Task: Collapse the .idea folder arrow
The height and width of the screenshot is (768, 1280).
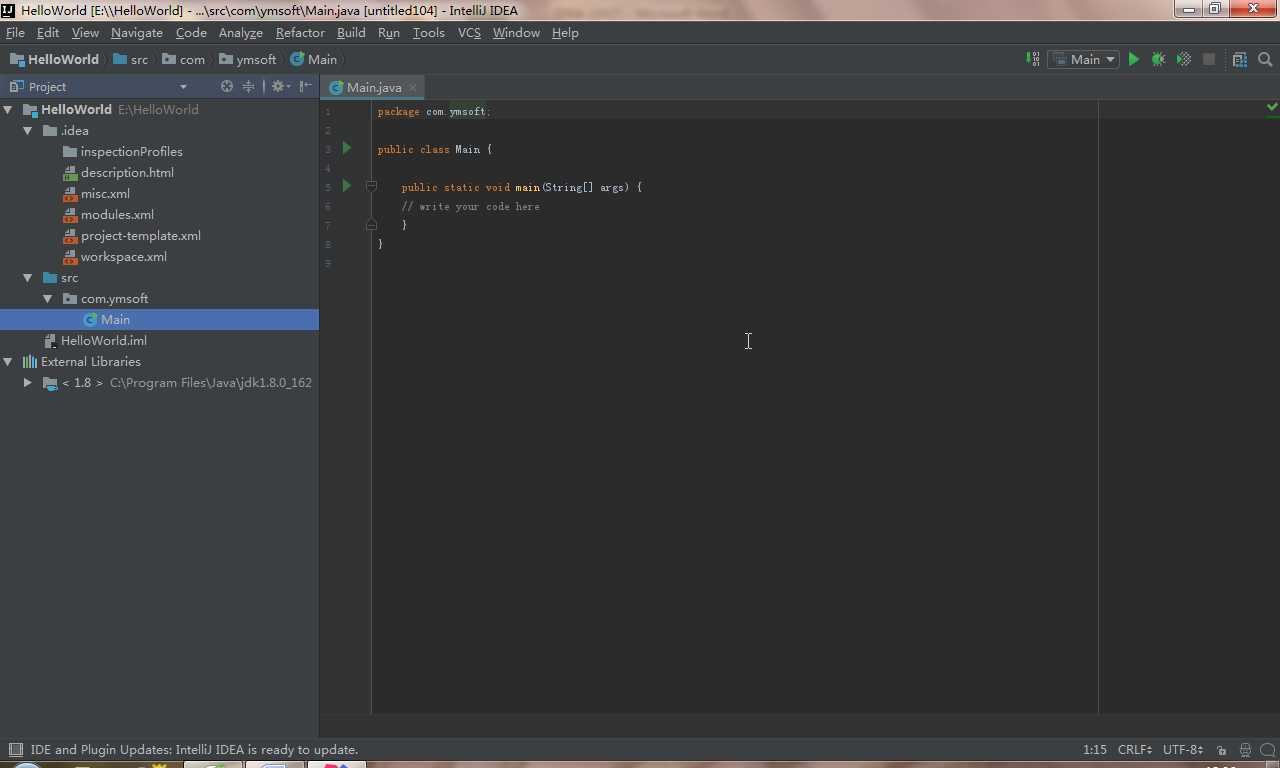Action: pos(28,130)
